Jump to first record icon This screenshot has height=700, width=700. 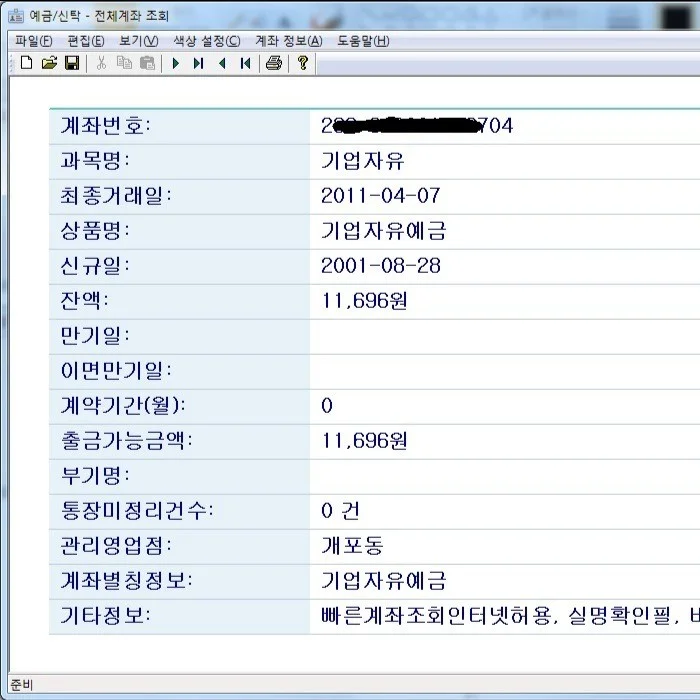coord(245,63)
